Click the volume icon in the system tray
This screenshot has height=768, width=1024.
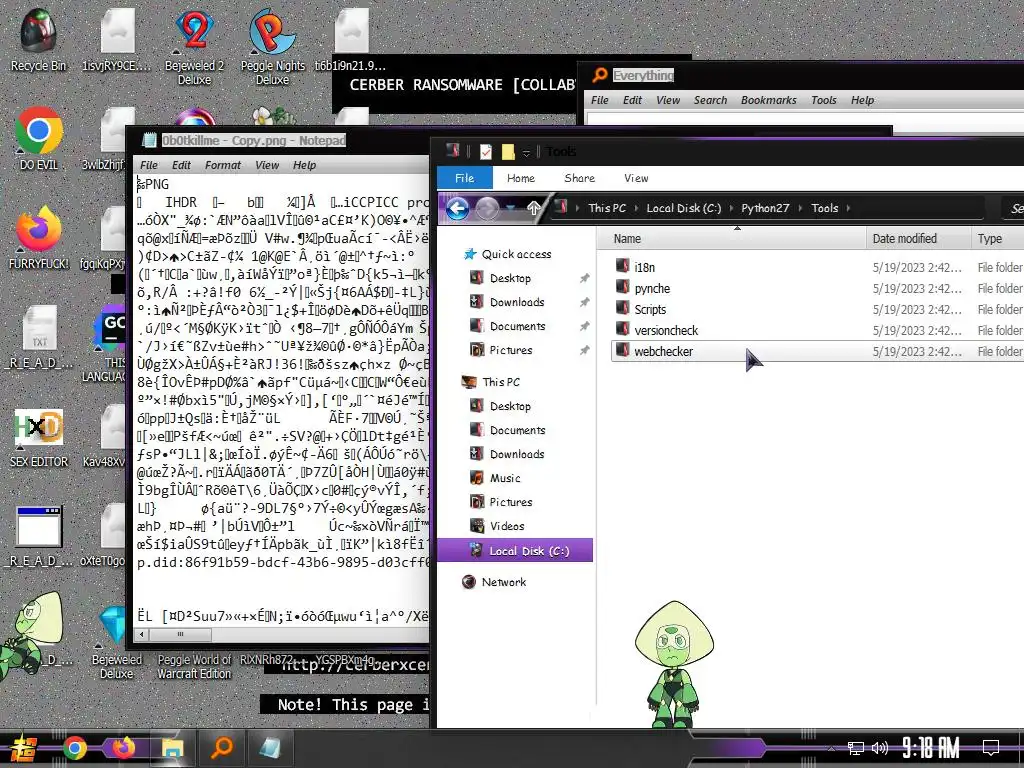tap(880, 748)
